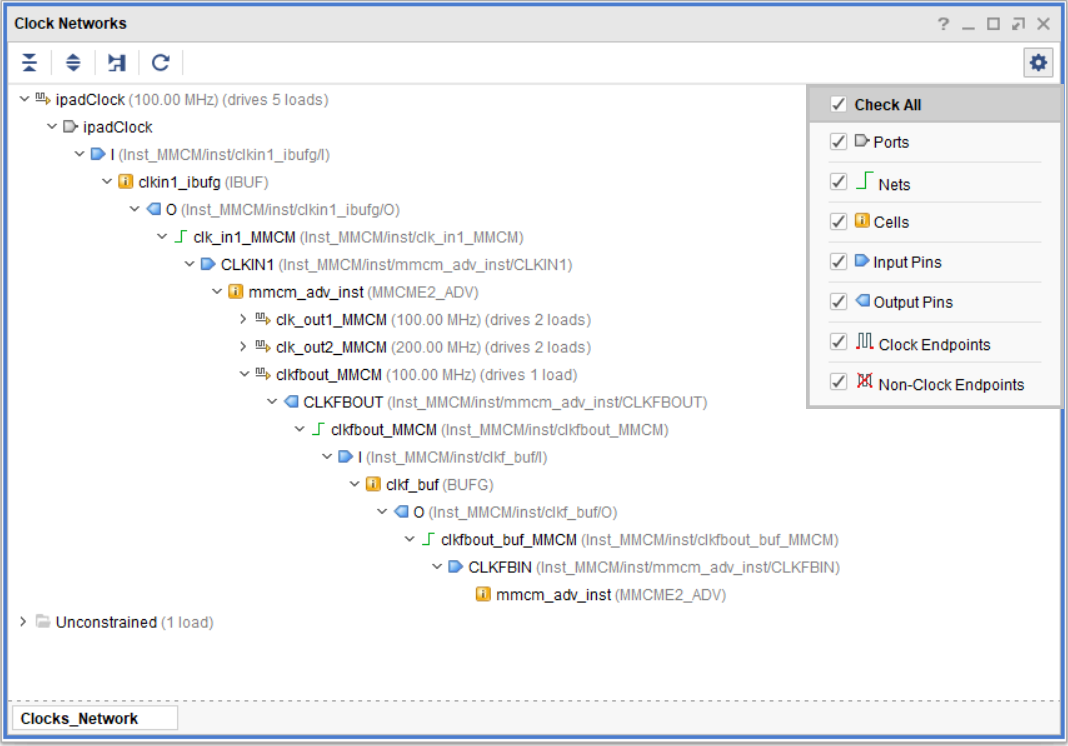Select the CLKFBIN input pin item
This screenshot has width=1068, height=746.
(502, 567)
